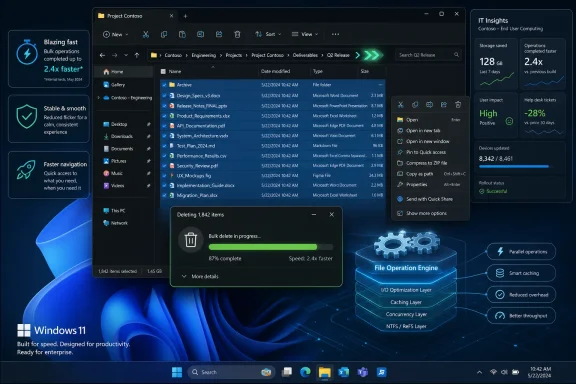The image size is (576, 384).
Task: Open the See more (three dots) toolbar menu
Action: (x=335, y=34)
